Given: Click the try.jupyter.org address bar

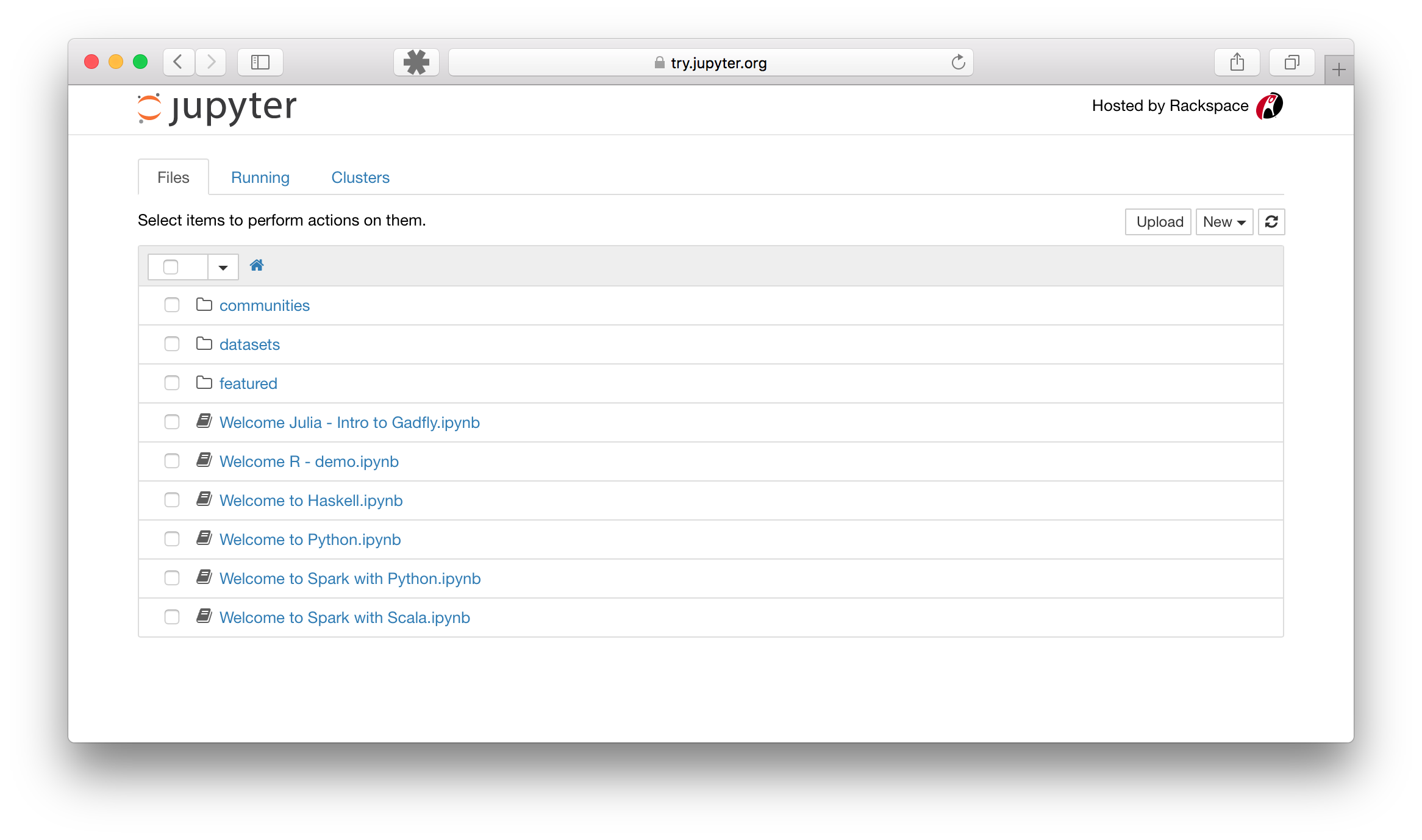Looking at the screenshot, I should point(710,63).
